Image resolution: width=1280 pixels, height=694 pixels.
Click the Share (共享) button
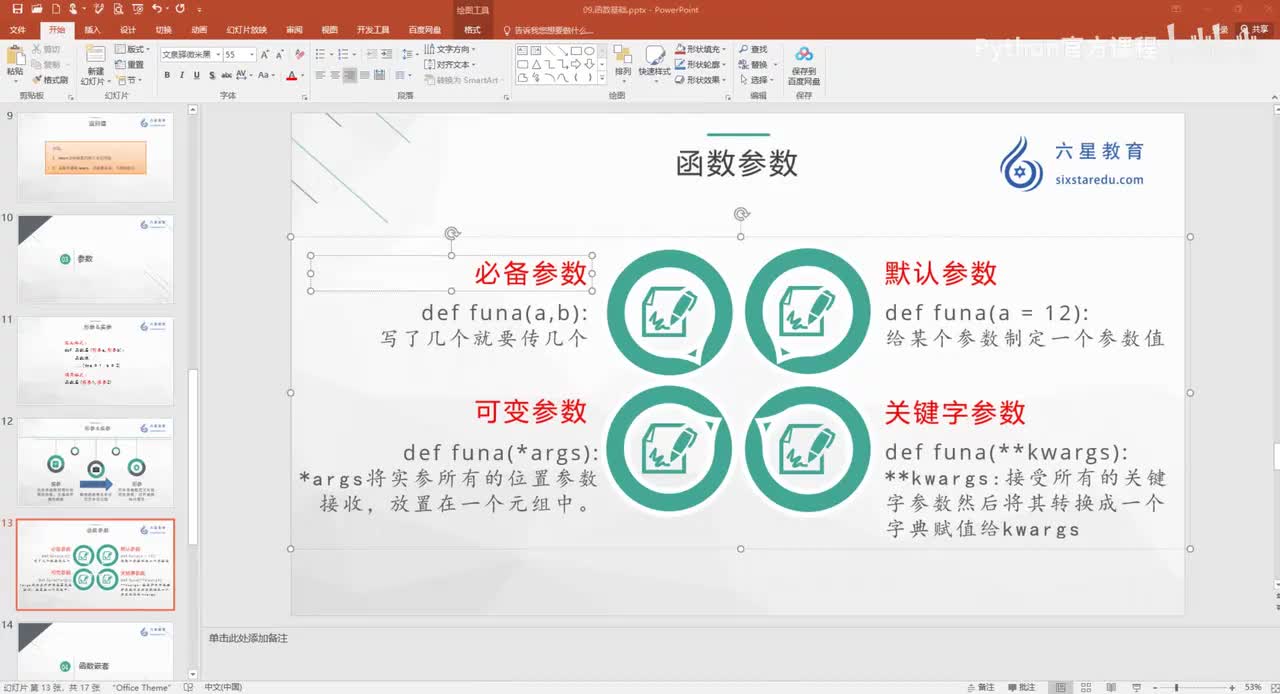click(x=1255, y=30)
